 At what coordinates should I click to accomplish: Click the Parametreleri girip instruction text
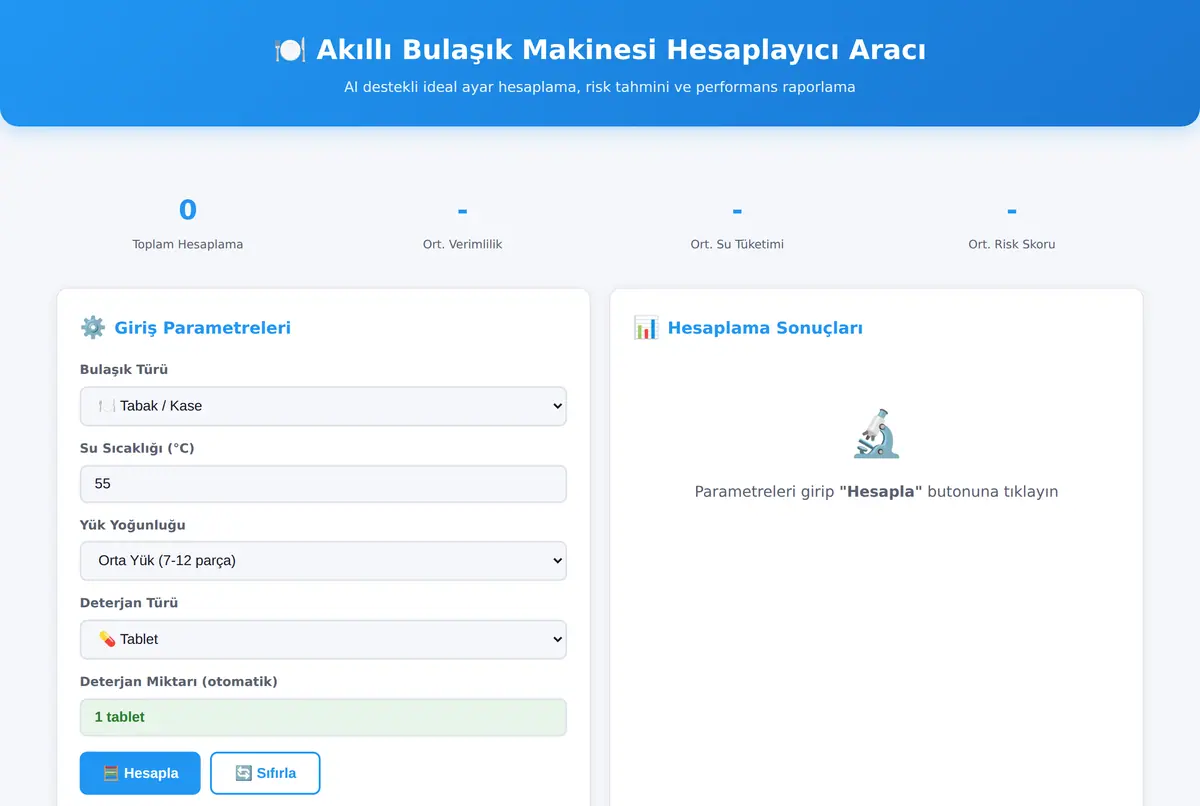pyautogui.click(x=876, y=492)
